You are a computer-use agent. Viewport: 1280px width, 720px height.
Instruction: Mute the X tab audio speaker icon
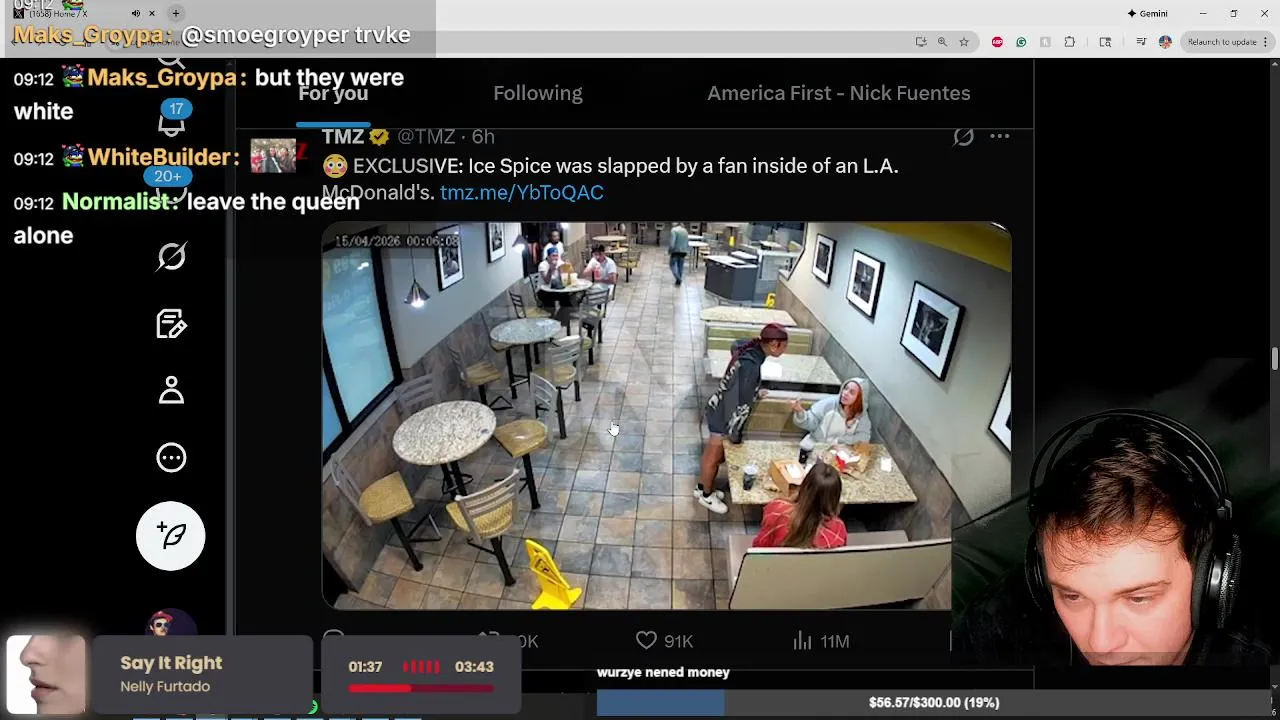[136, 14]
